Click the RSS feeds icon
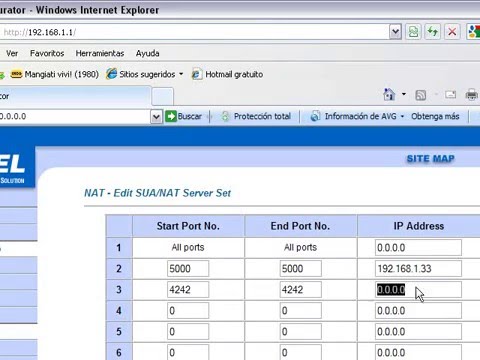This screenshot has height=360, width=480. click(x=421, y=95)
